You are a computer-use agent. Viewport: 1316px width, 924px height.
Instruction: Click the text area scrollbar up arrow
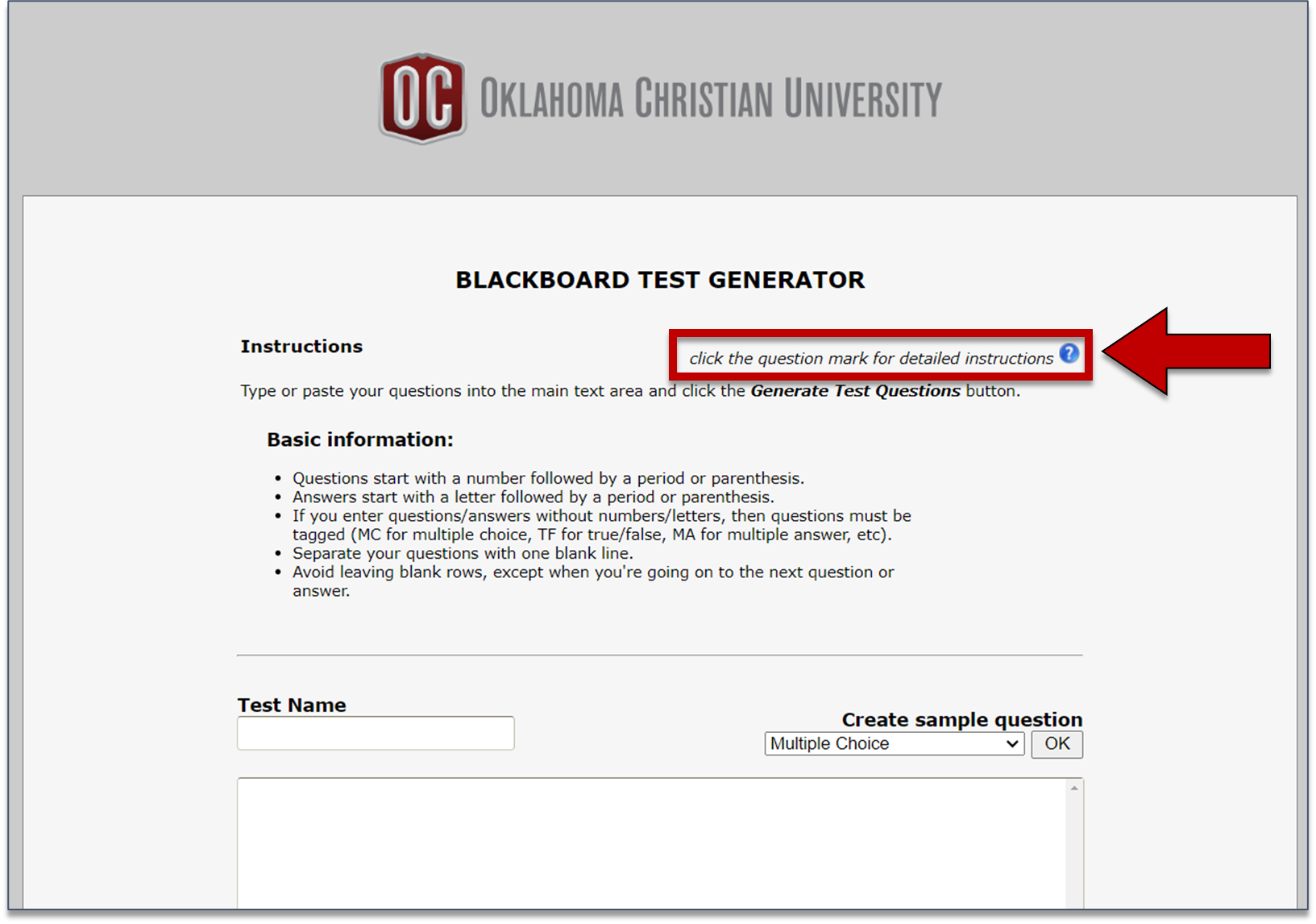coord(1074,788)
